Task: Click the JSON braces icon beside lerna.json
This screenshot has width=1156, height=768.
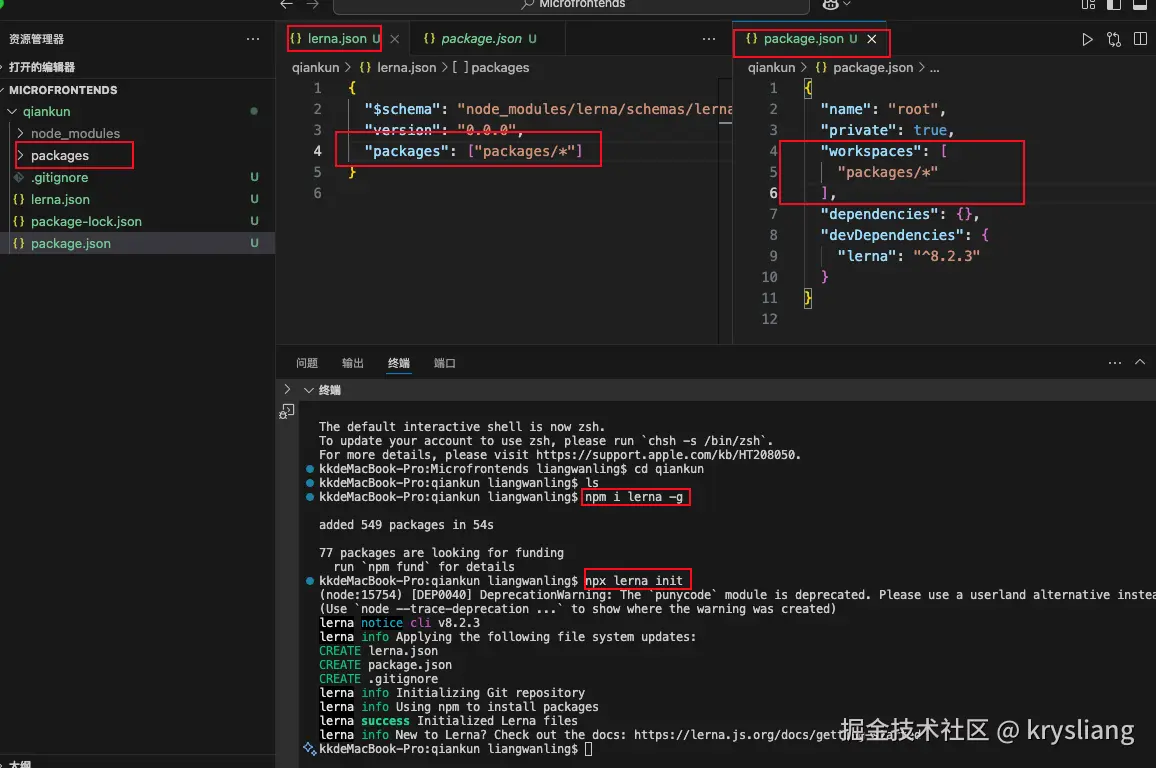Action: point(18,200)
